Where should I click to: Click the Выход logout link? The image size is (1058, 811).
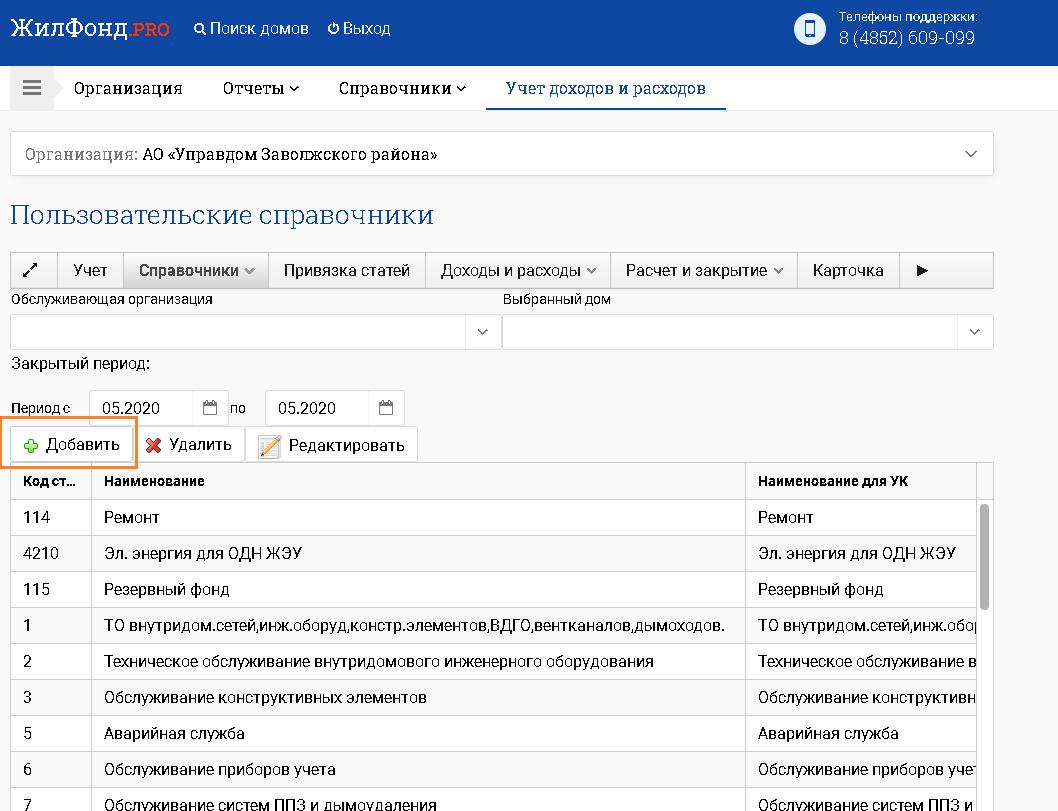pos(358,29)
